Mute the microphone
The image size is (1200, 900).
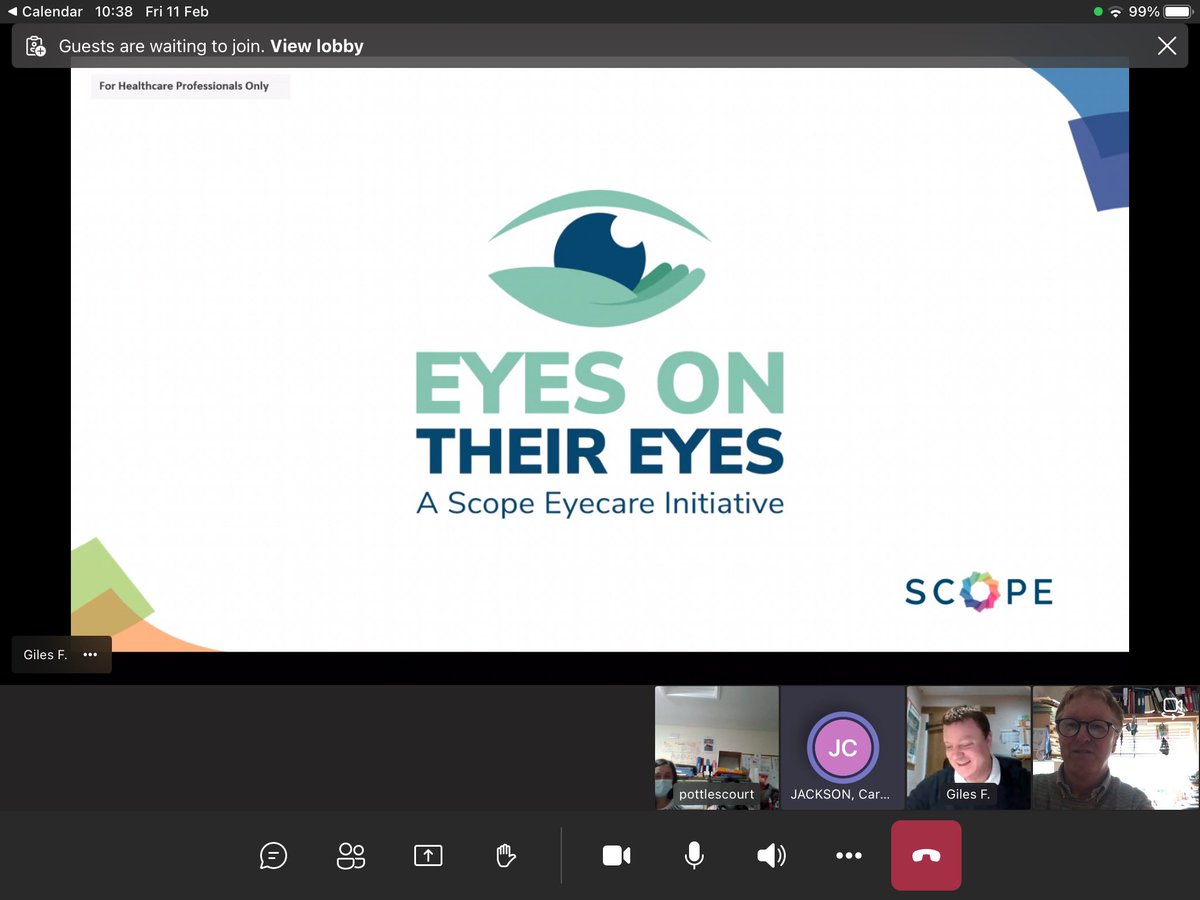[693, 855]
